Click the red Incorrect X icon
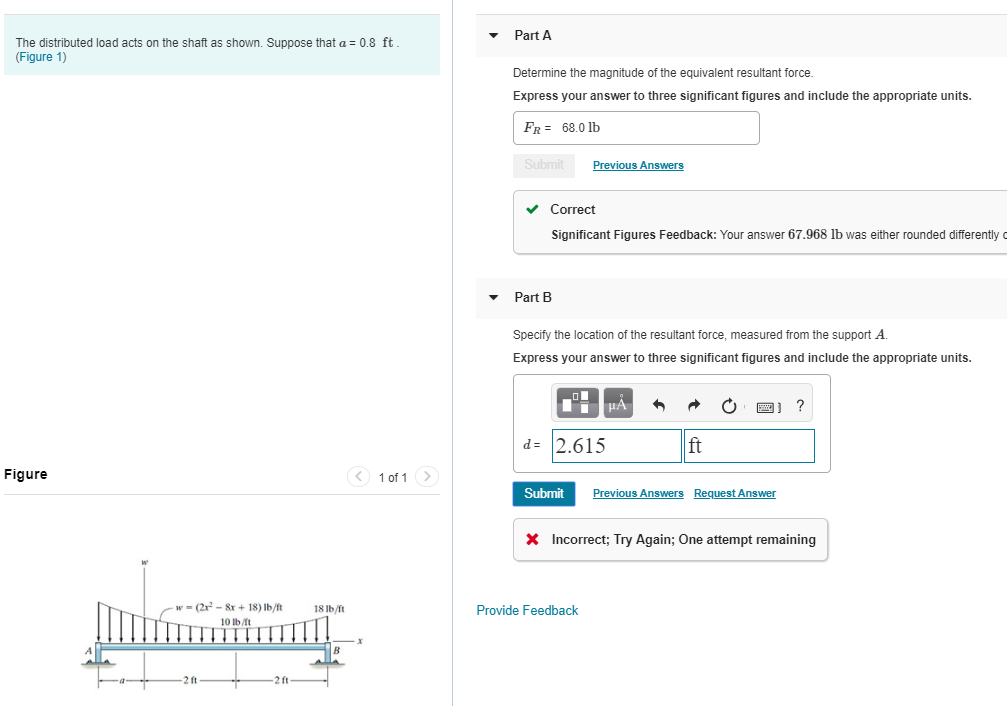 tap(531, 539)
